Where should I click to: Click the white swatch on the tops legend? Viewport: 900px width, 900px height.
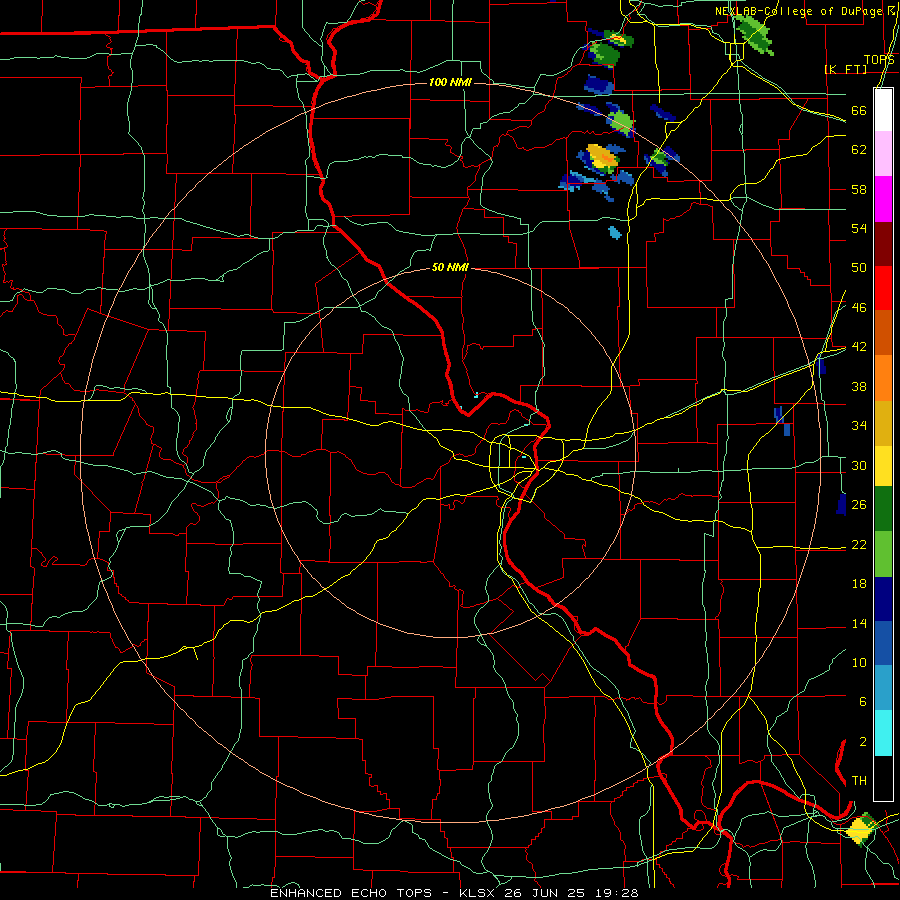[x=883, y=110]
